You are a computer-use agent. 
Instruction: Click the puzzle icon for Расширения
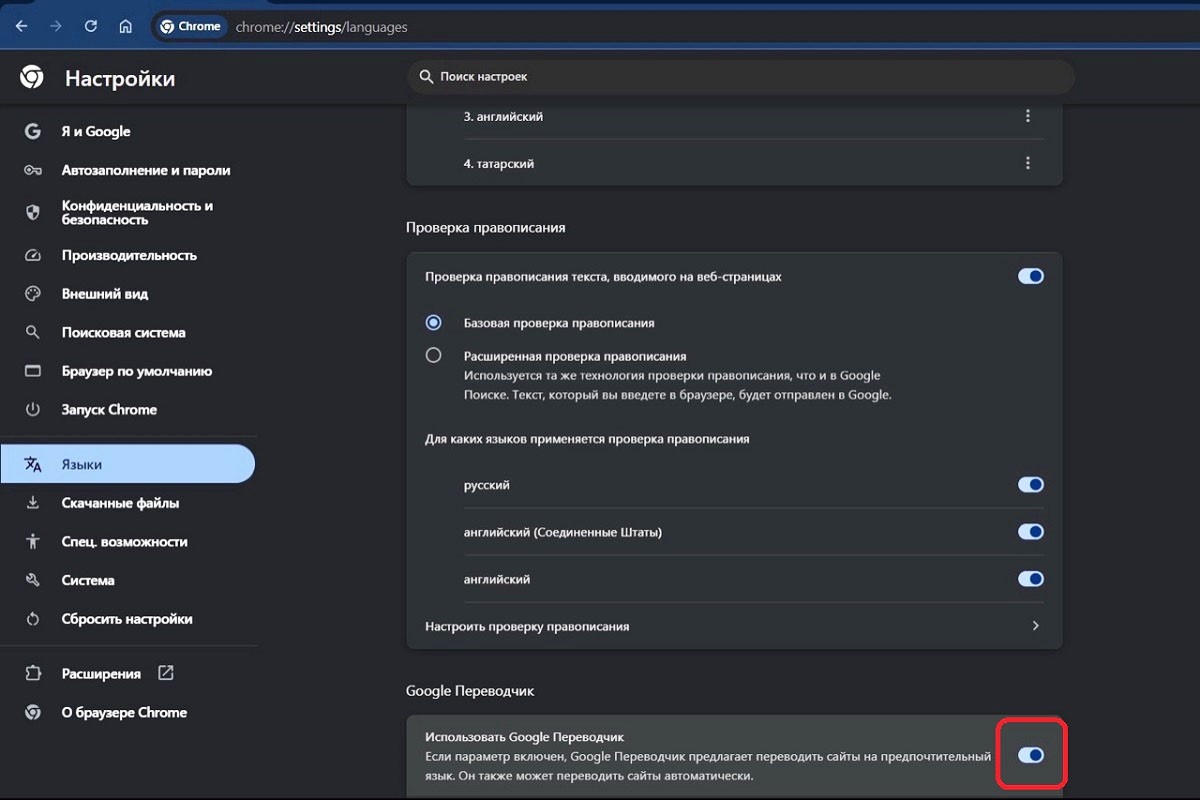[x=33, y=674]
